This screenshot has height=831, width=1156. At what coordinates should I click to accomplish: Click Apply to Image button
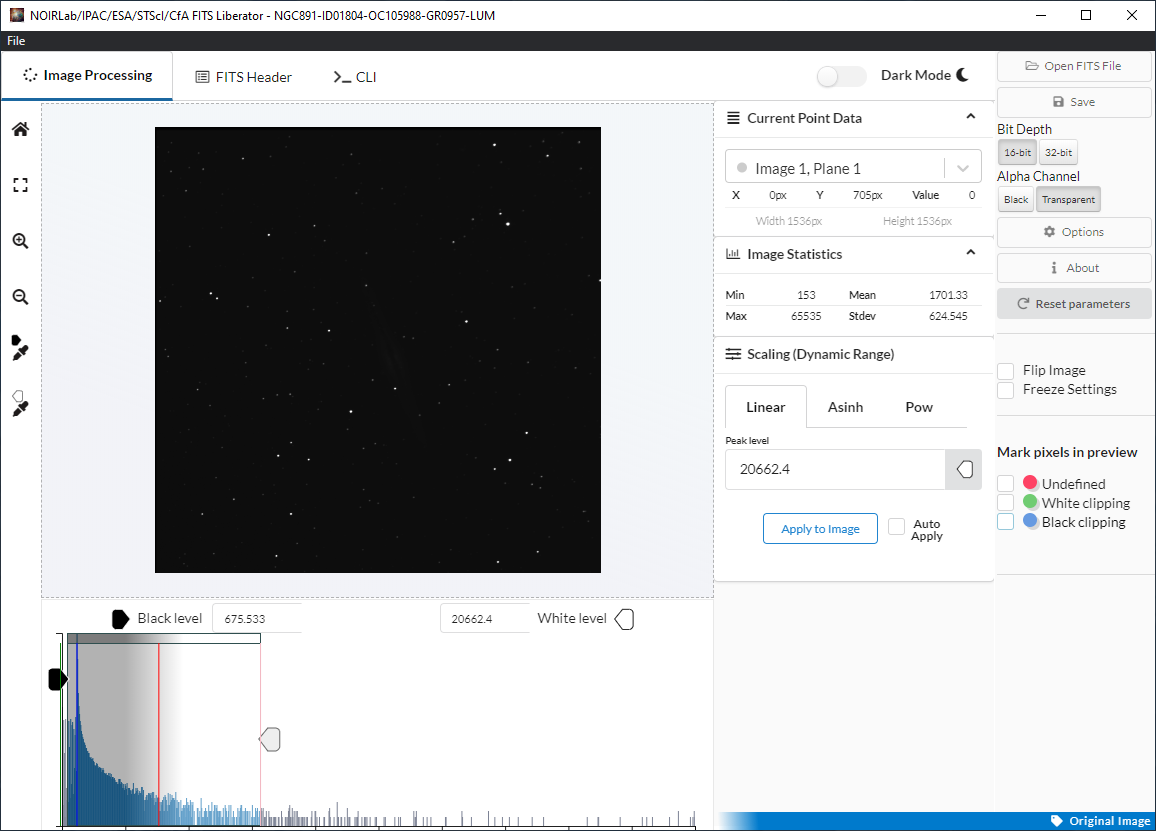click(820, 529)
